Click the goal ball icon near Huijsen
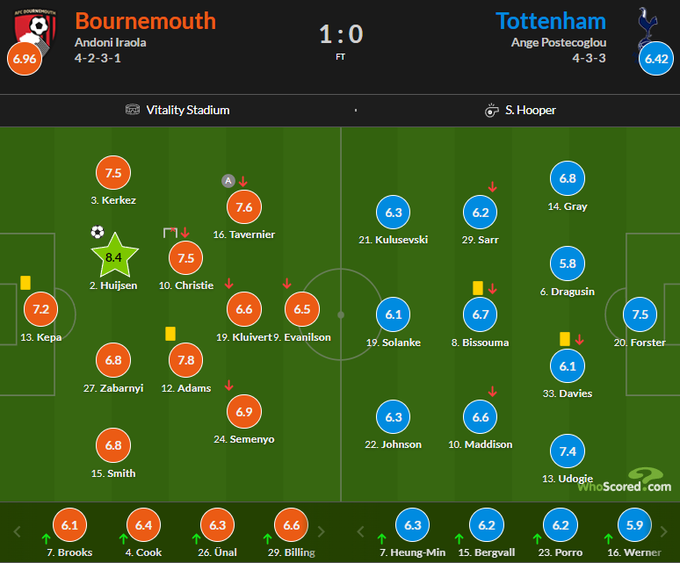 point(97,232)
